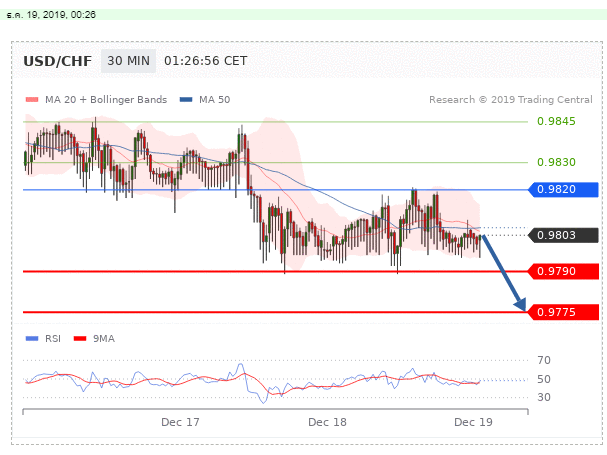Click the RSI legend swatch
Viewport: 607px width, 455px height.
pyautogui.click(x=32, y=338)
